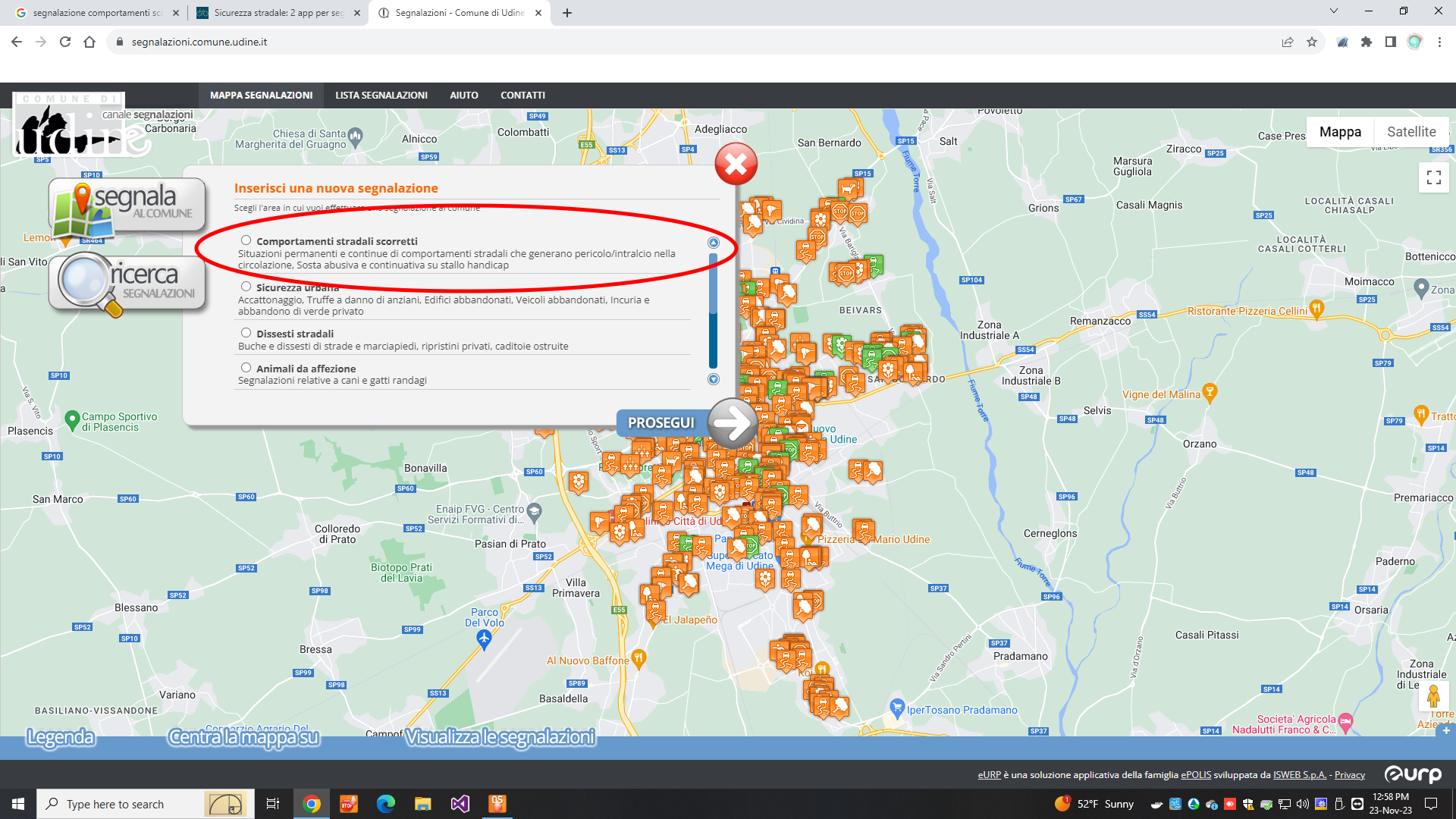The image size is (1456, 819).
Task: Switch map to Mappa view
Action: coord(1340,132)
